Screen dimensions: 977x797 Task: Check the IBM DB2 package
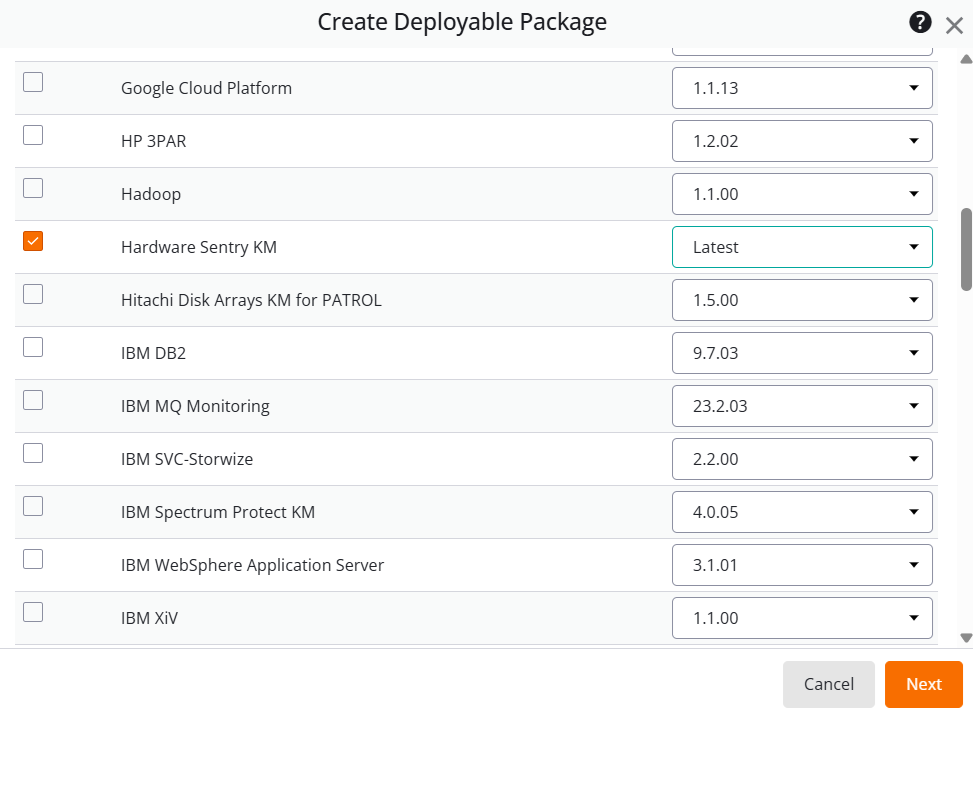pyautogui.click(x=32, y=347)
